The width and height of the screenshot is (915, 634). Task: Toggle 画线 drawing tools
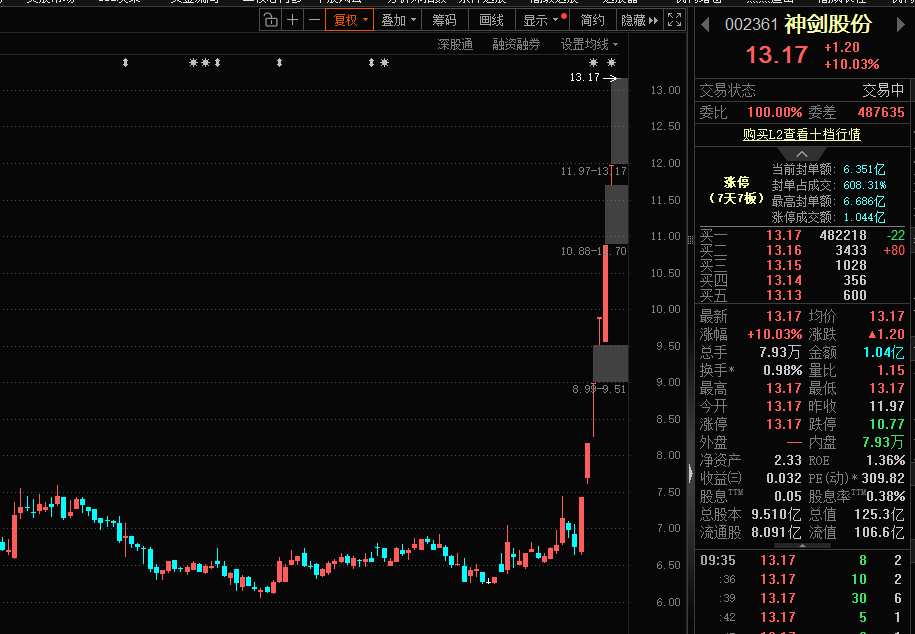click(x=491, y=20)
